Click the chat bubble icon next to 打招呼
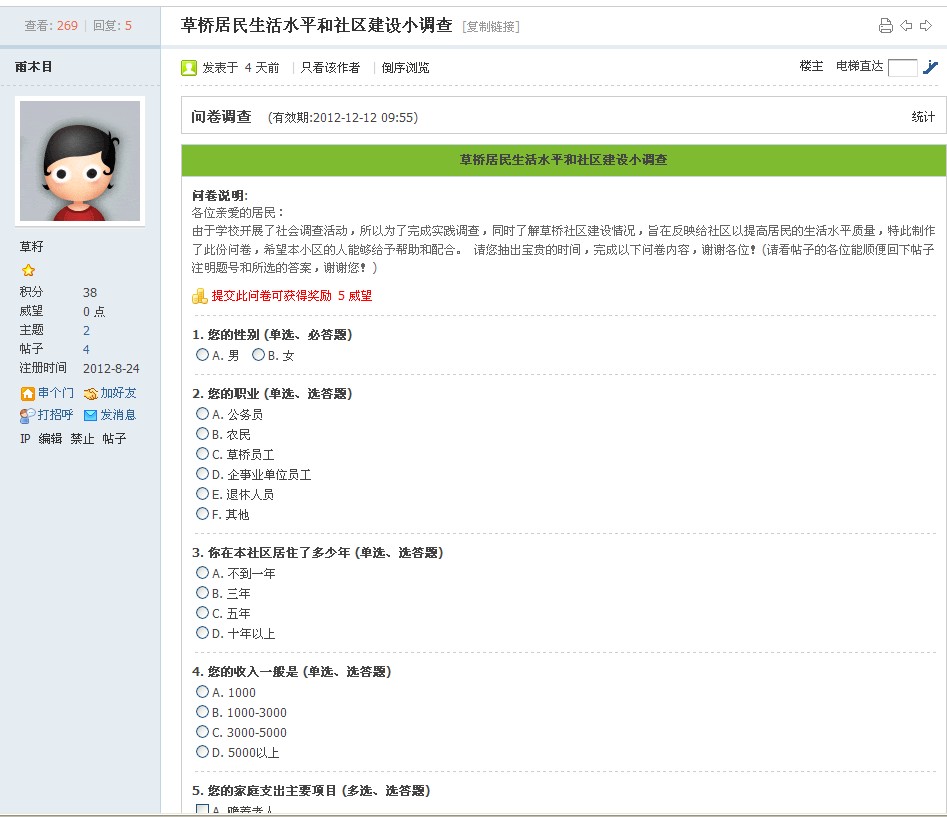 [28, 415]
